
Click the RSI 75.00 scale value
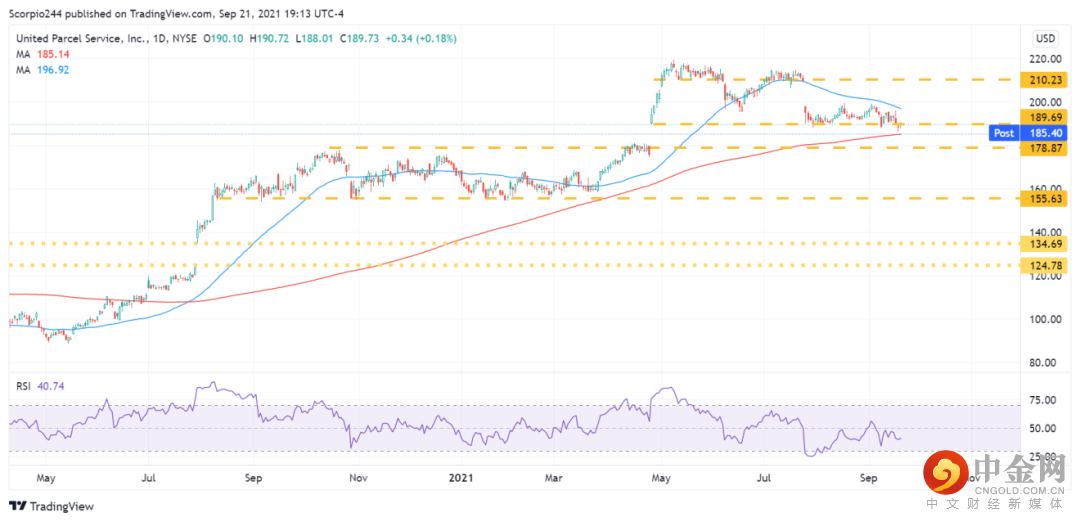pyautogui.click(x=1043, y=400)
